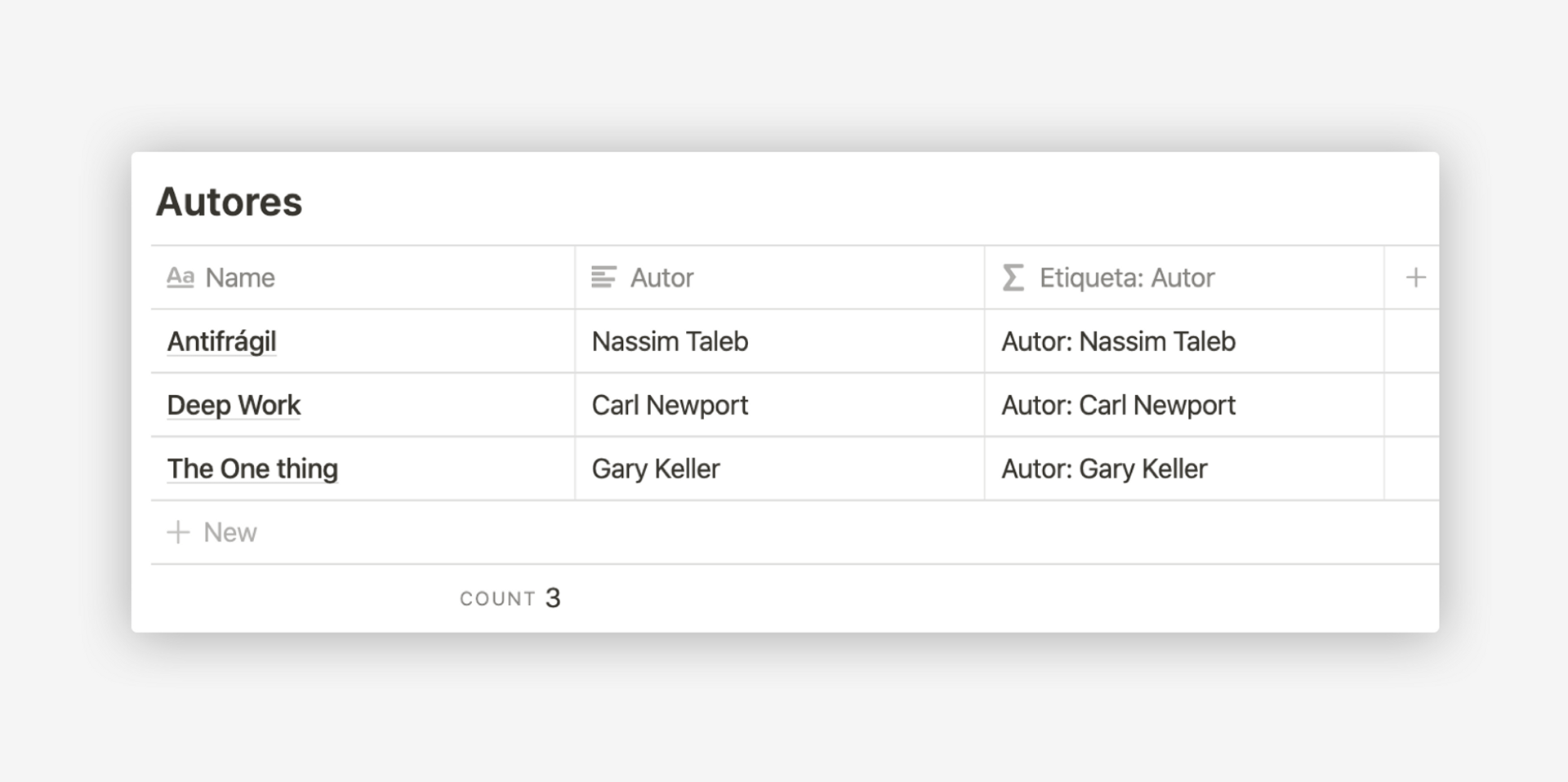Edit the Gary Keller author cell
Screen dimensions: 1568x782
coord(656,469)
